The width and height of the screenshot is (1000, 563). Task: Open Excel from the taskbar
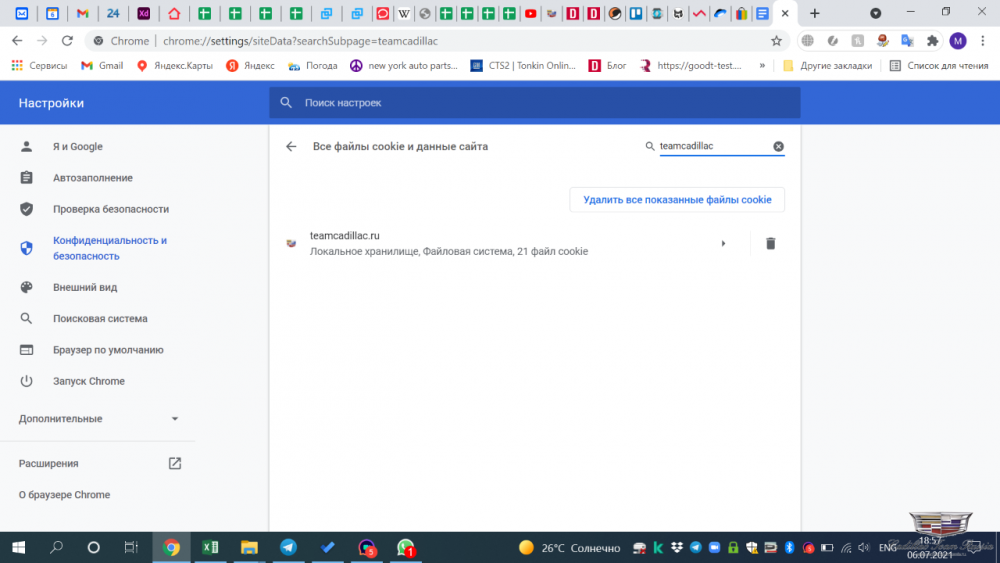[210, 548]
